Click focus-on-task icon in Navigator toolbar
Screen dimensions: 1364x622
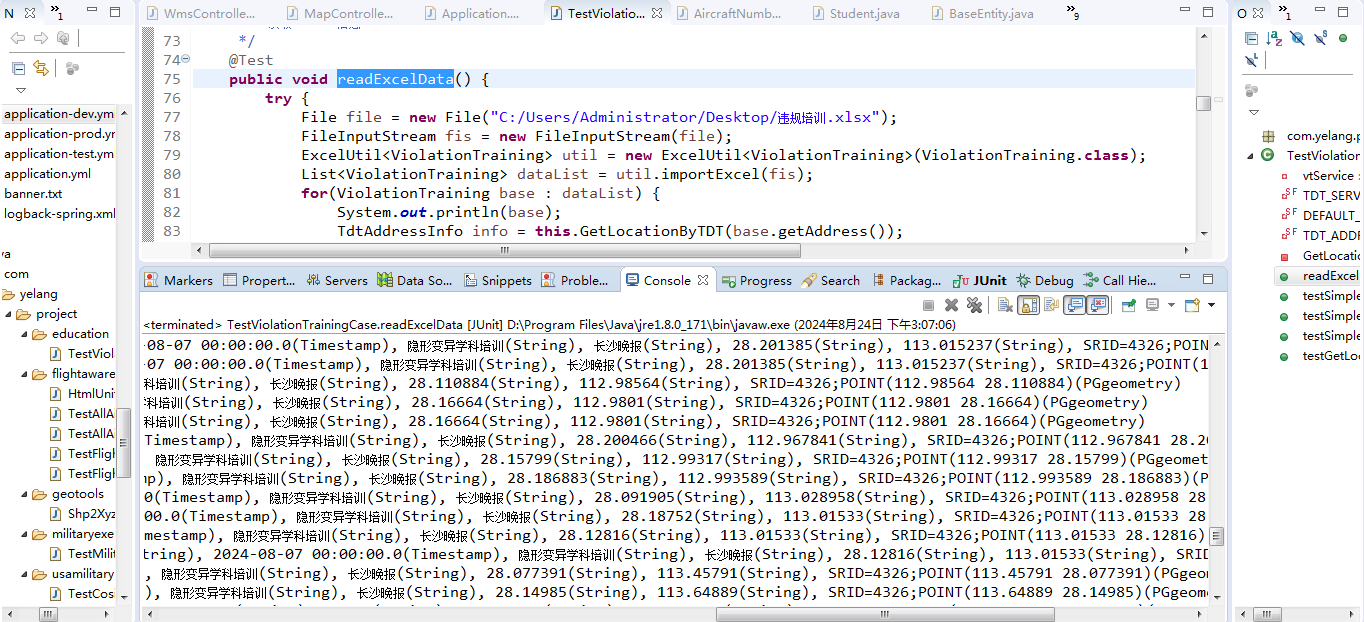click(x=72, y=68)
